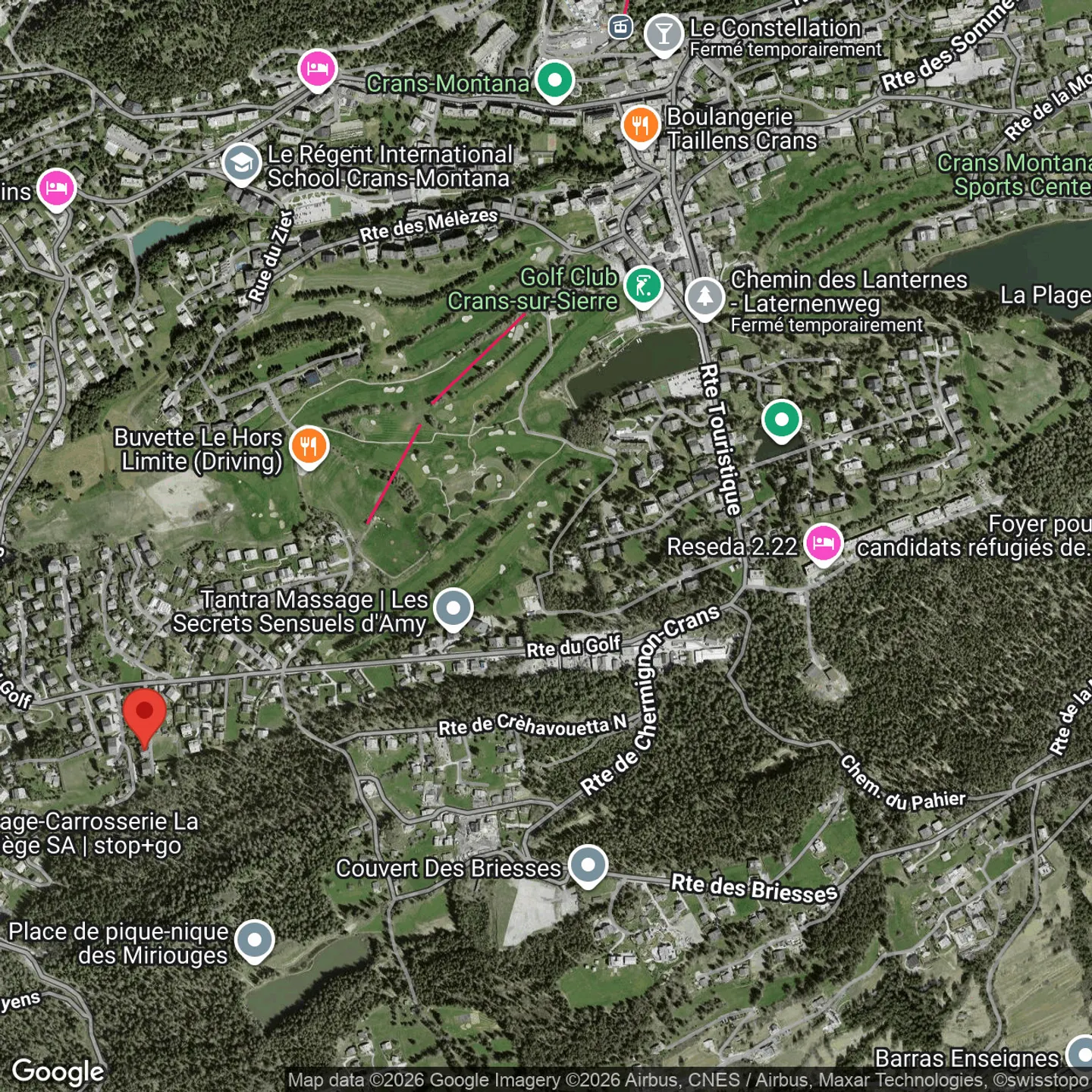The height and width of the screenshot is (1092, 1092).
Task: Click the Rte des Briesses road label
Action: (755, 888)
